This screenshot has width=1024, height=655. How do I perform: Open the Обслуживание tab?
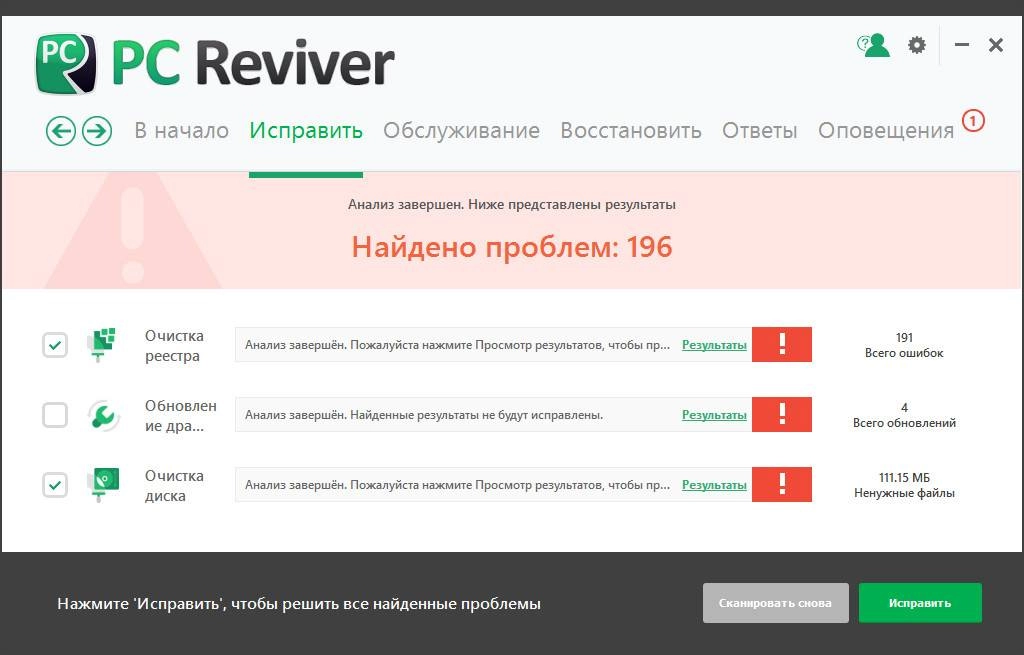coord(461,131)
